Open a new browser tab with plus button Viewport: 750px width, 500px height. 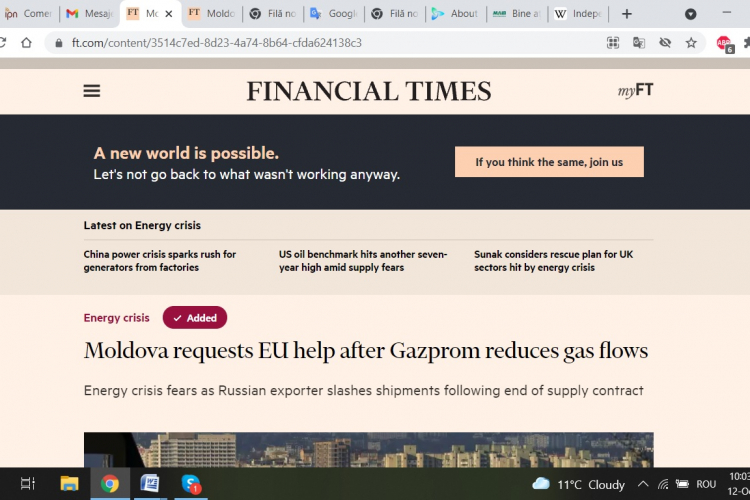click(627, 14)
